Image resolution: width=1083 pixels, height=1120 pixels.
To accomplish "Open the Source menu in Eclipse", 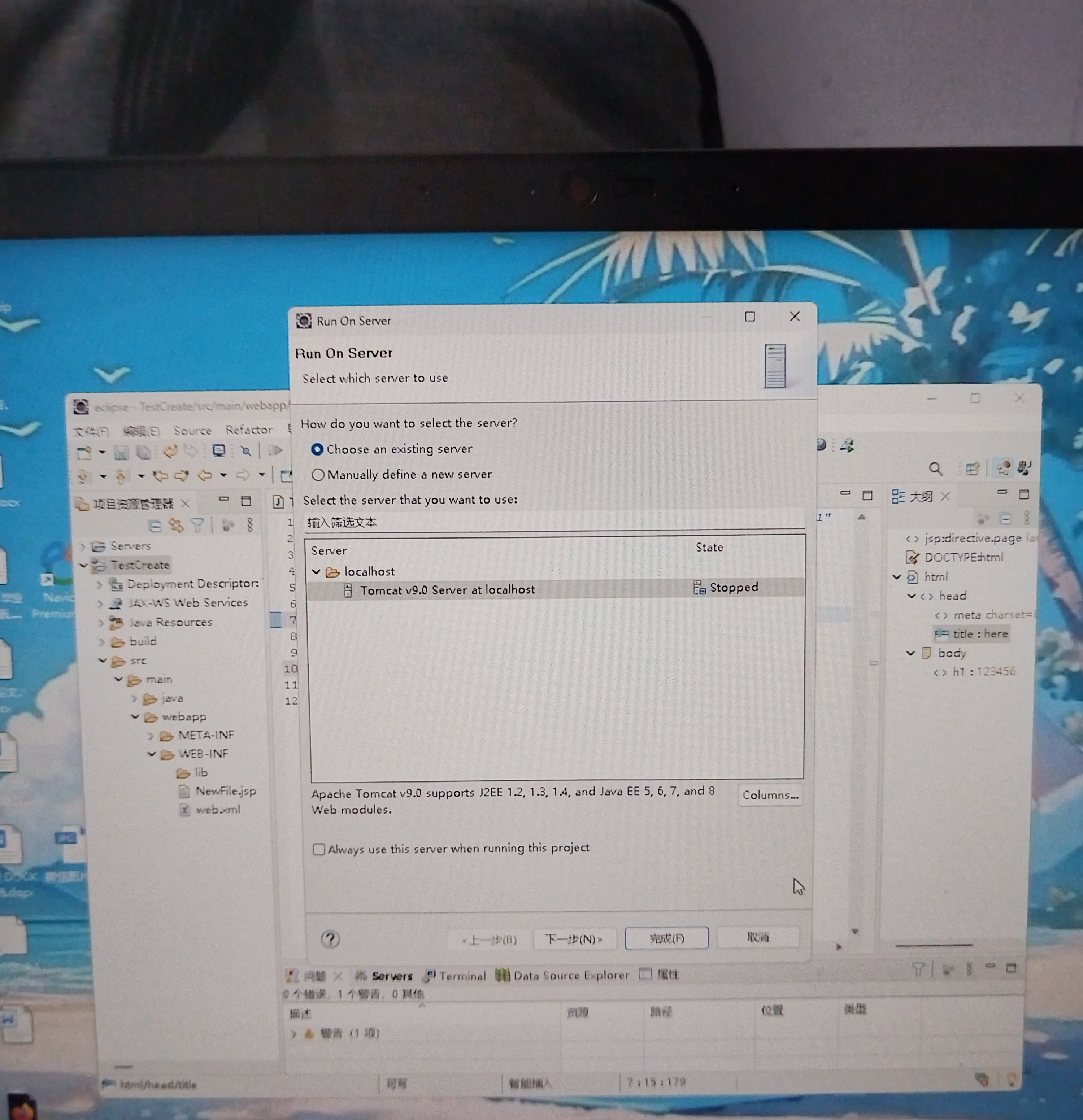I will [193, 430].
